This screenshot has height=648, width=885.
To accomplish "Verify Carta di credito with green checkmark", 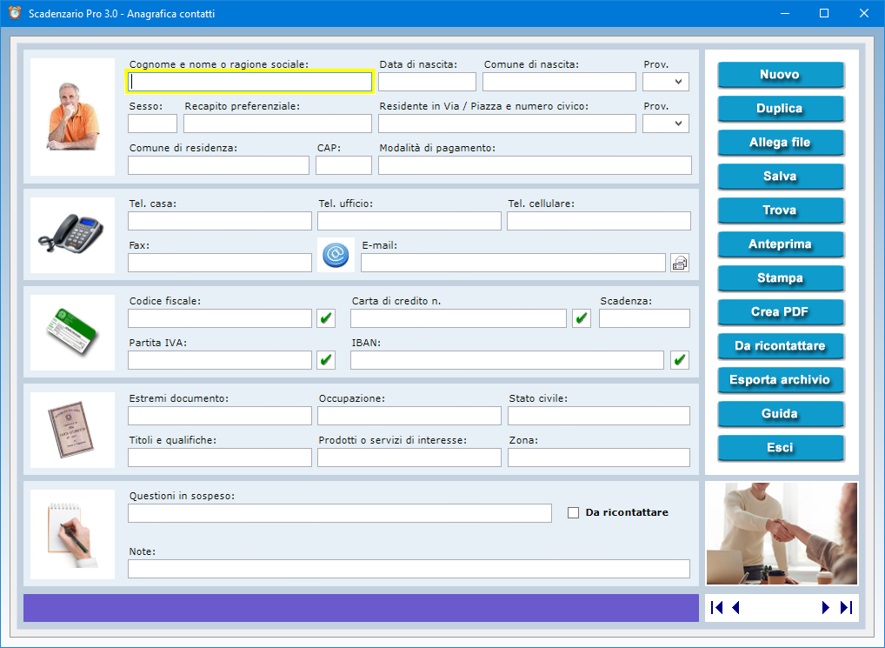I will (x=581, y=318).
